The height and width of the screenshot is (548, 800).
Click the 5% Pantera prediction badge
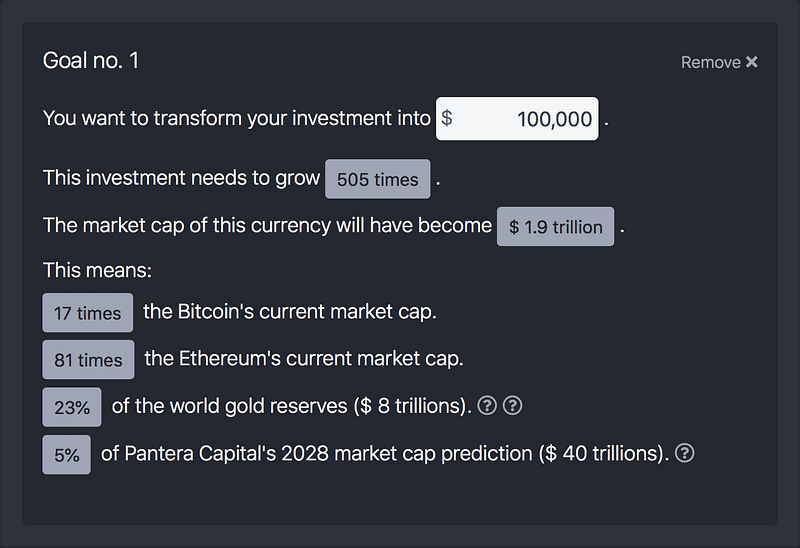67,455
